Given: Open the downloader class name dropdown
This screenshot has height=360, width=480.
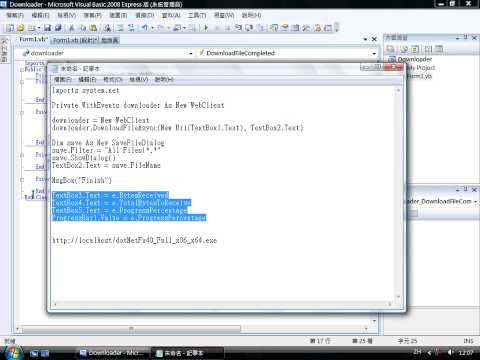Looking at the screenshot, I should (191, 53).
